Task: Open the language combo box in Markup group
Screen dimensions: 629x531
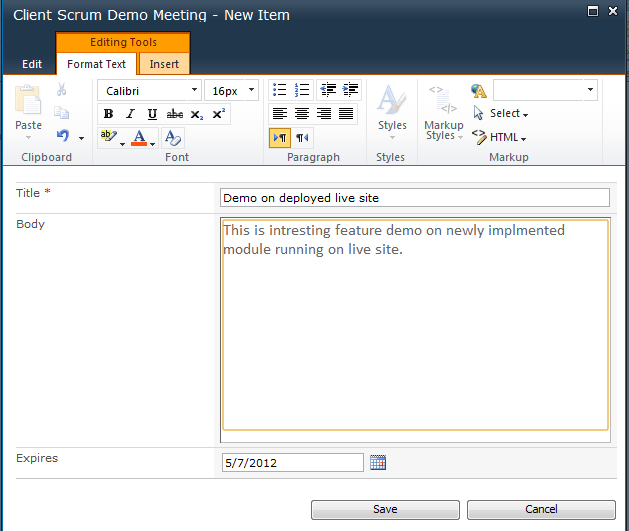Action: [545, 90]
